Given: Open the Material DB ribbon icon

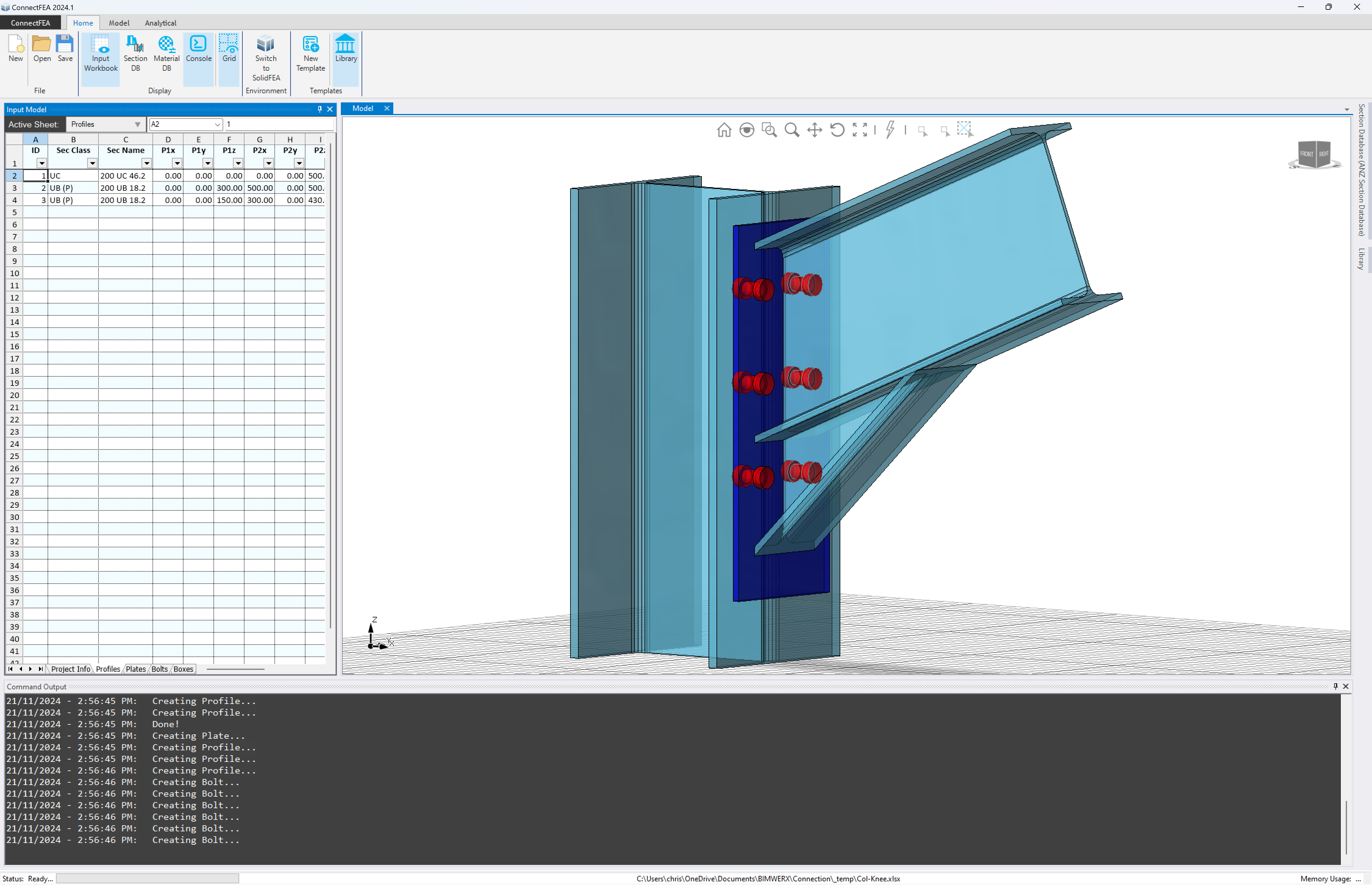Looking at the screenshot, I should pyautogui.click(x=166, y=53).
